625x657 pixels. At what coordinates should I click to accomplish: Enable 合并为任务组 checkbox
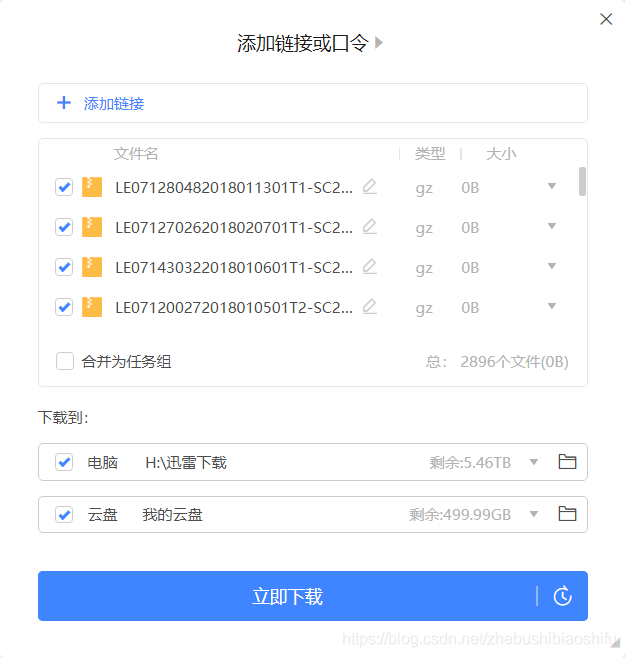(65, 361)
